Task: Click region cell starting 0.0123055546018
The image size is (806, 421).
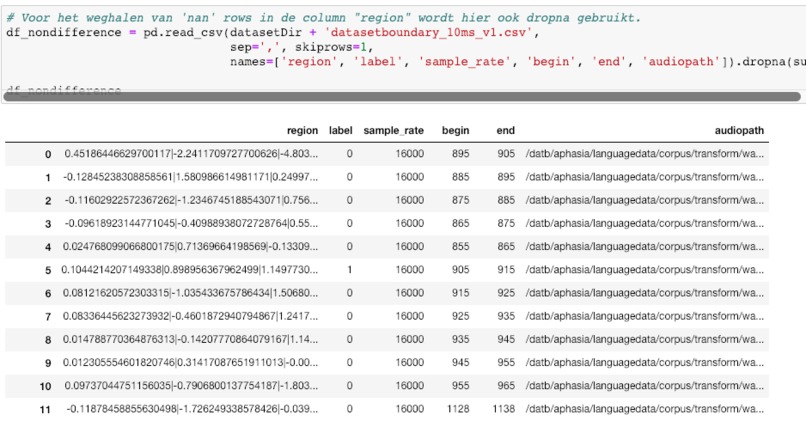Action: [190, 362]
